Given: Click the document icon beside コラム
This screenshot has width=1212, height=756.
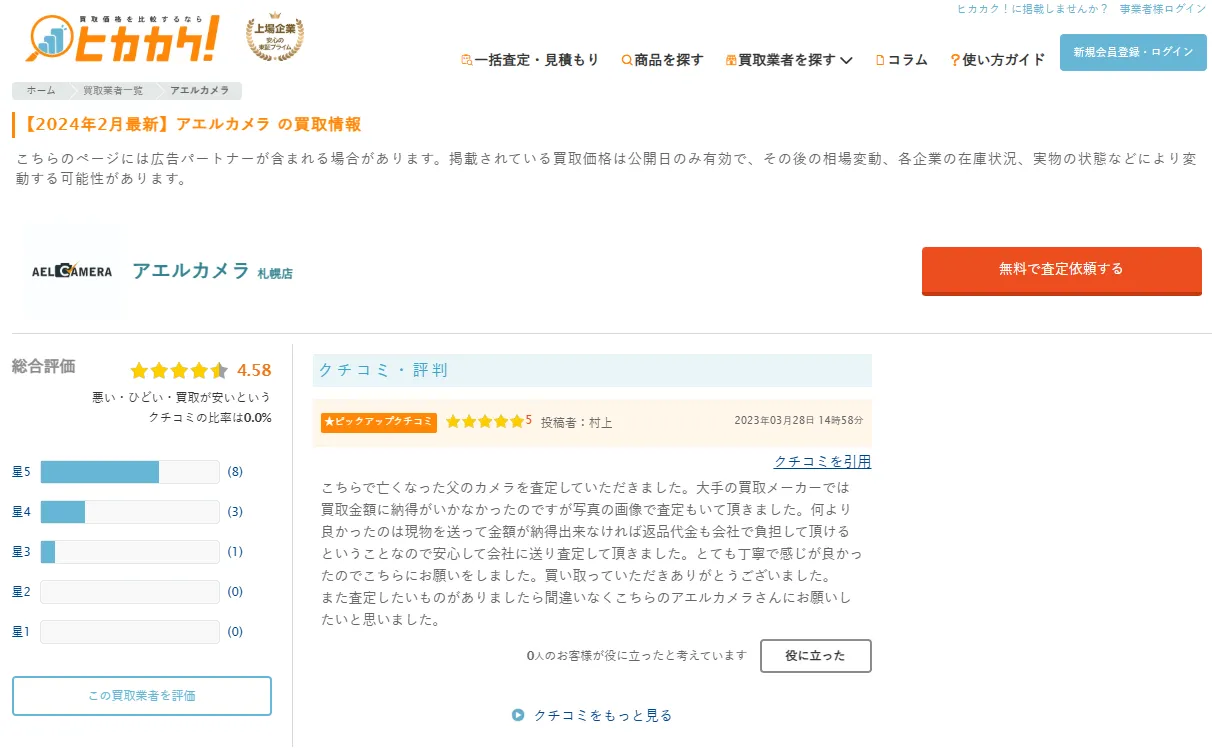Looking at the screenshot, I should [x=880, y=60].
